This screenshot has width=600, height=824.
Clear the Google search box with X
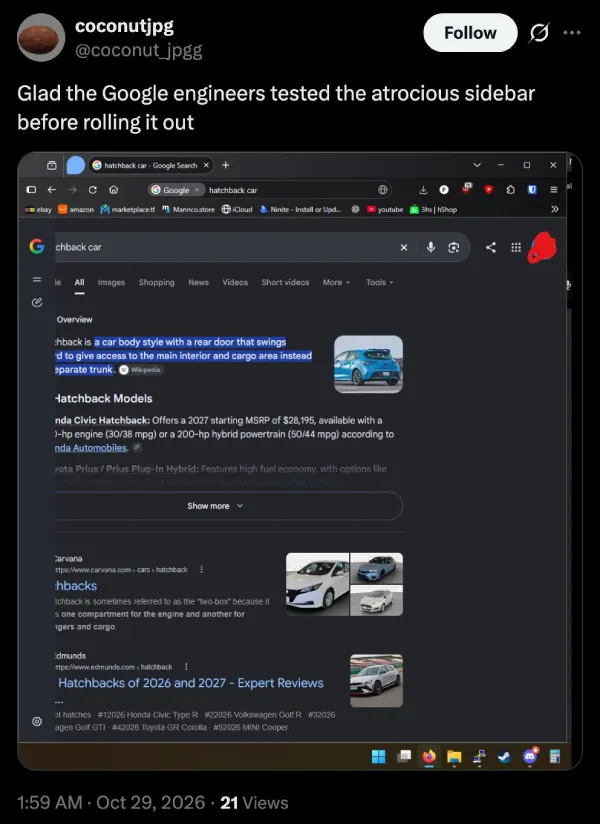tap(404, 247)
